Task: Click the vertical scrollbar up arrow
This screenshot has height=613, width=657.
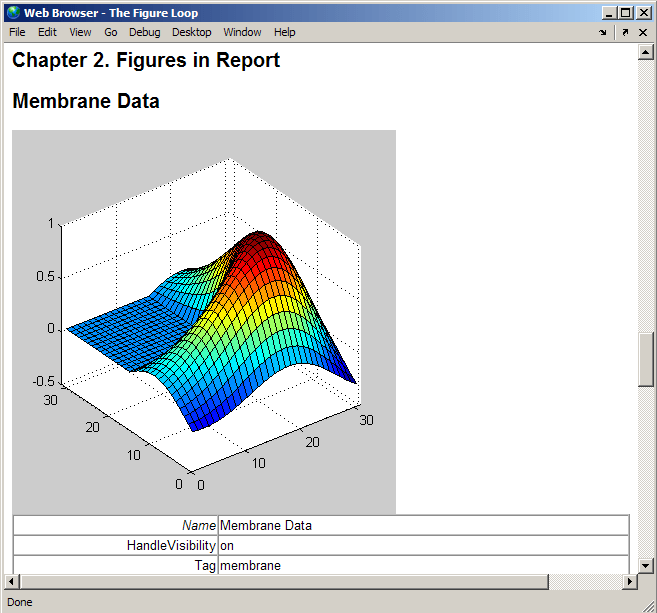Action: click(645, 52)
